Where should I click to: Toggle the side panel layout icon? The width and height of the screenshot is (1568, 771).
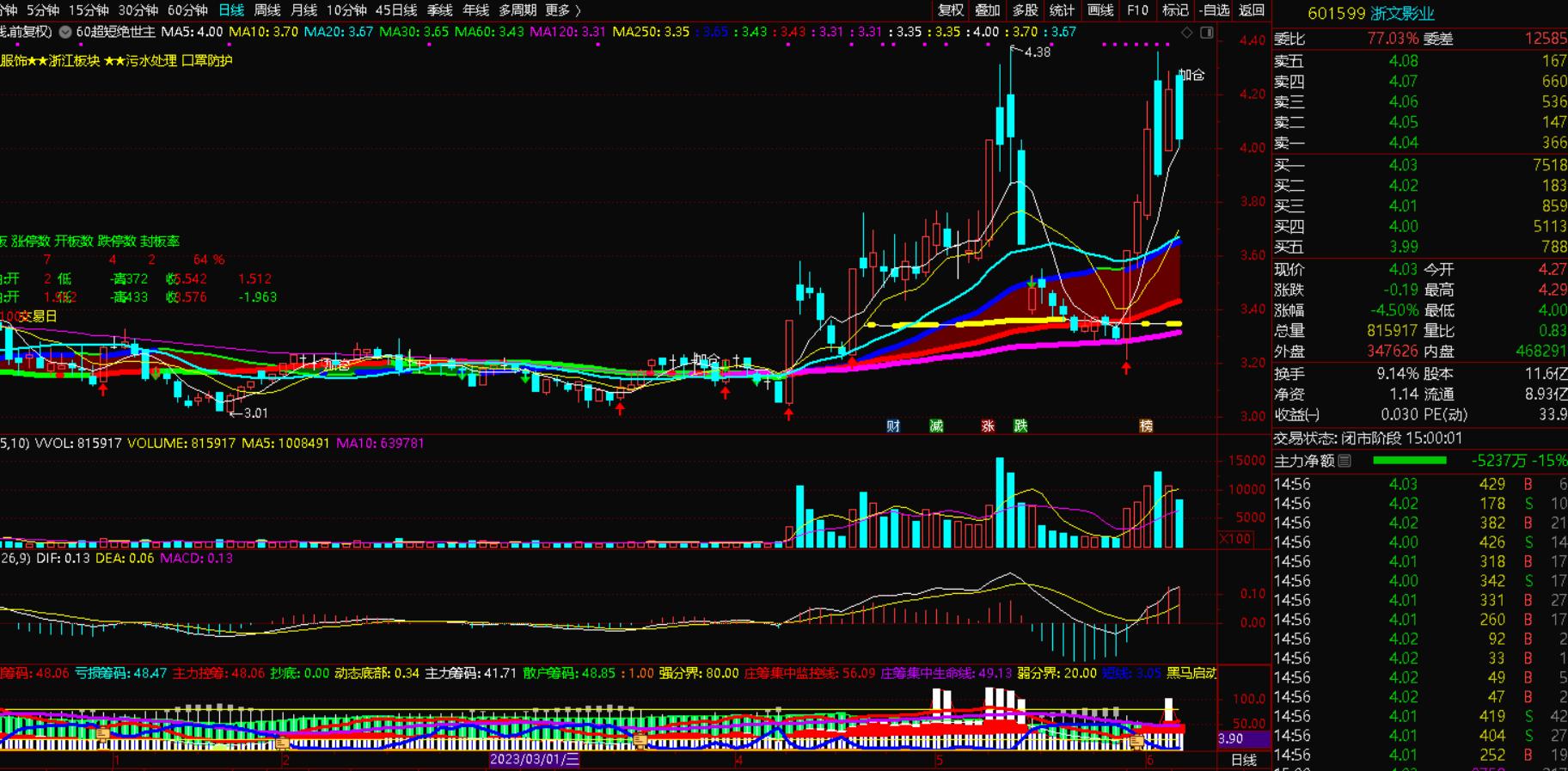tap(1207, 33)
